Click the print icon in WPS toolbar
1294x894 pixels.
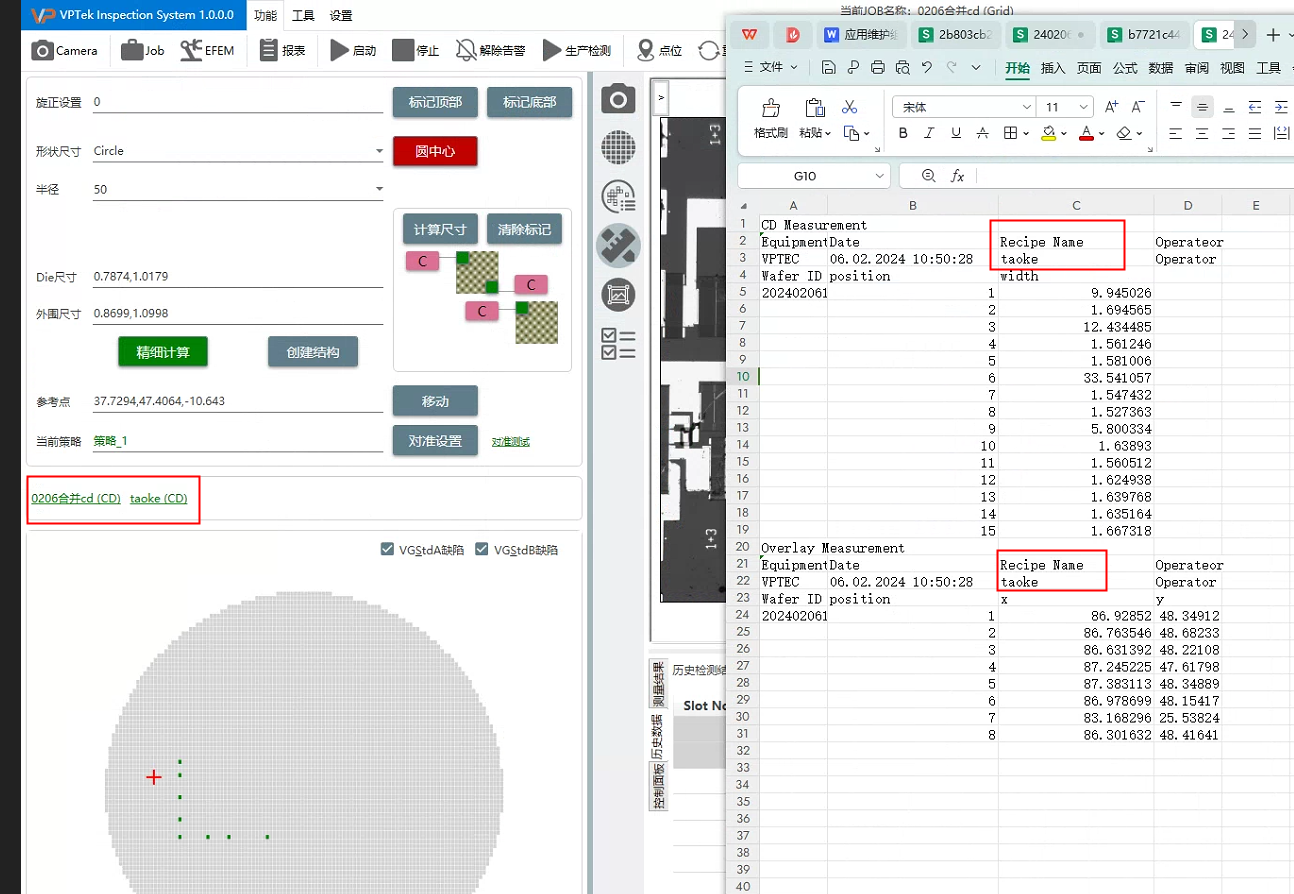pyautogui.click(x=878, y=68)
